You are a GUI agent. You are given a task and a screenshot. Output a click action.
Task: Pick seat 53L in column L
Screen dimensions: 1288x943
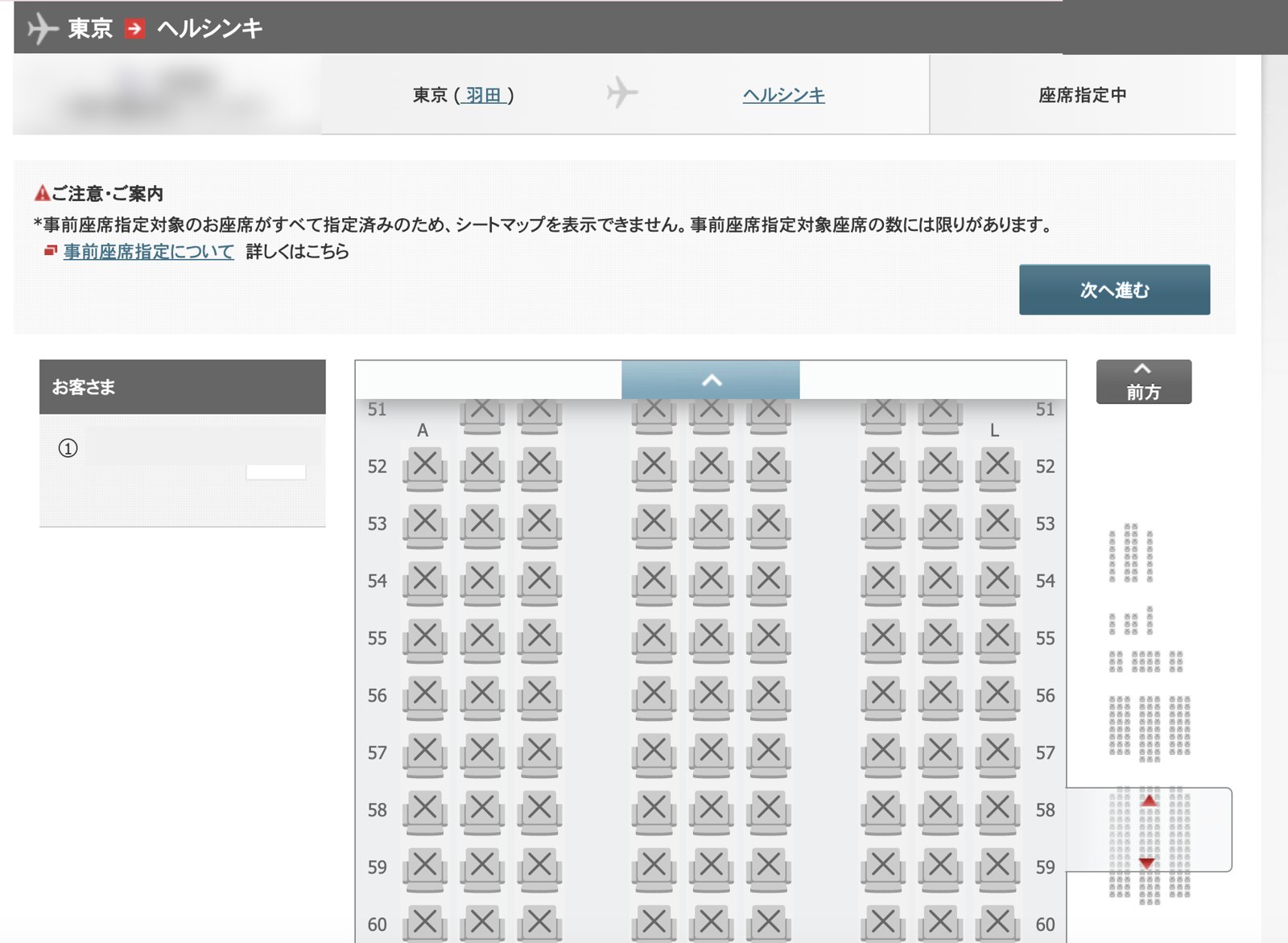click(x=997, y=525)
